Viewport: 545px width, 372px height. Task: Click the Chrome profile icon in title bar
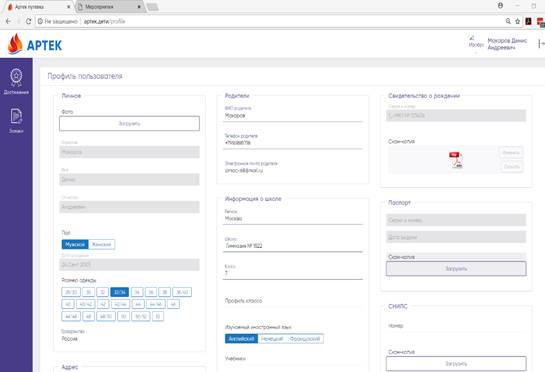[x=500, y=6]
